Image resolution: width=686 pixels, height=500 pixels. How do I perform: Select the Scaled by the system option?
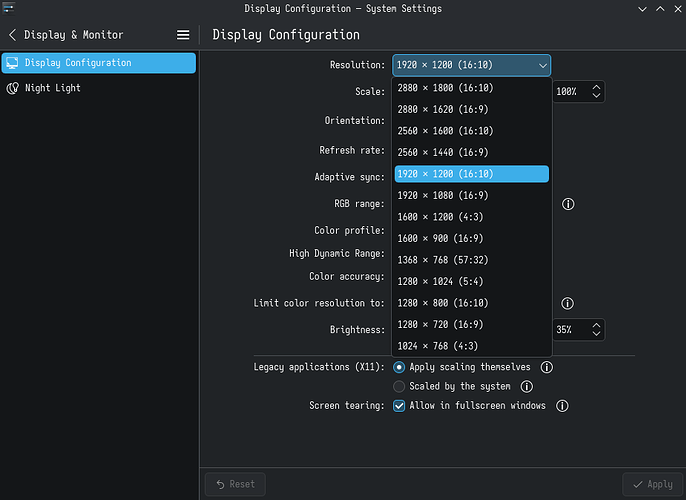pyautogui.click(x=400, y=386)
